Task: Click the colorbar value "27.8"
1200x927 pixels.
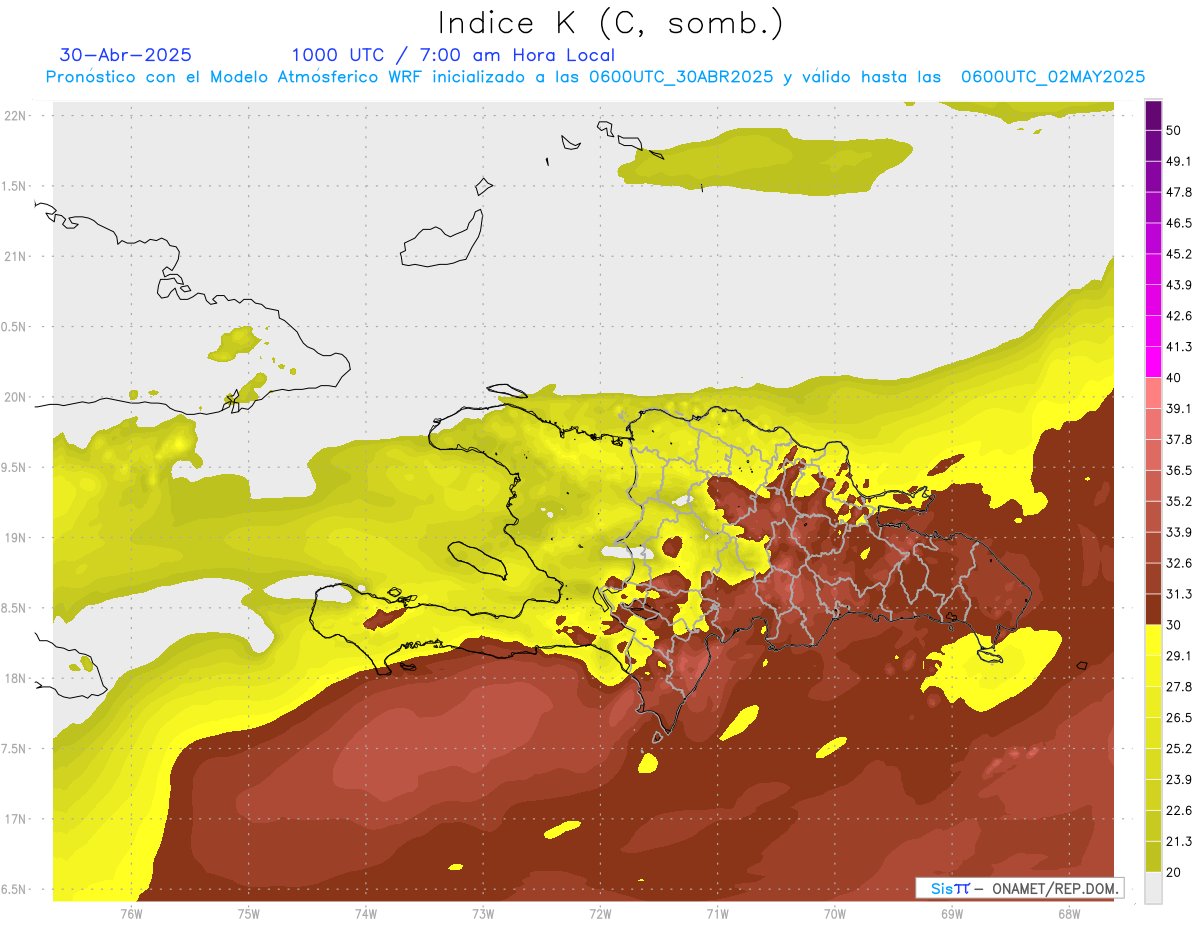Action: [x=1180, y=687]
